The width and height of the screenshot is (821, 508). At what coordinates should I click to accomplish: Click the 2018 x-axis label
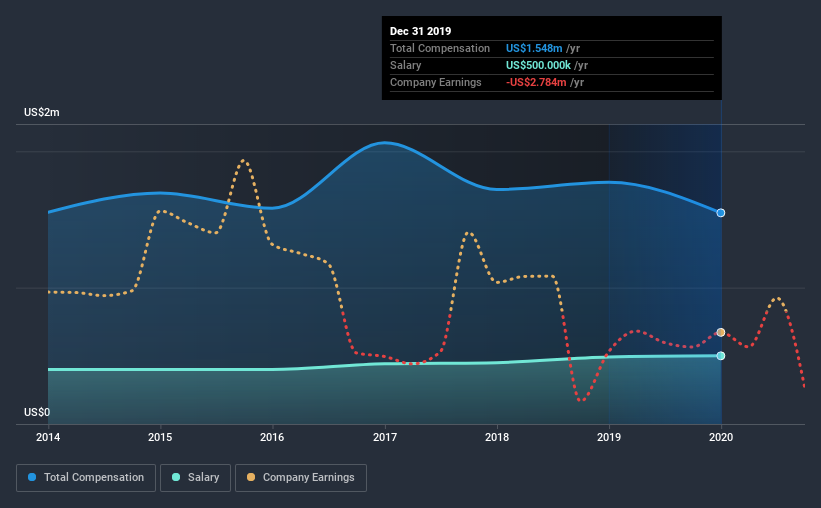coord(497,437)
